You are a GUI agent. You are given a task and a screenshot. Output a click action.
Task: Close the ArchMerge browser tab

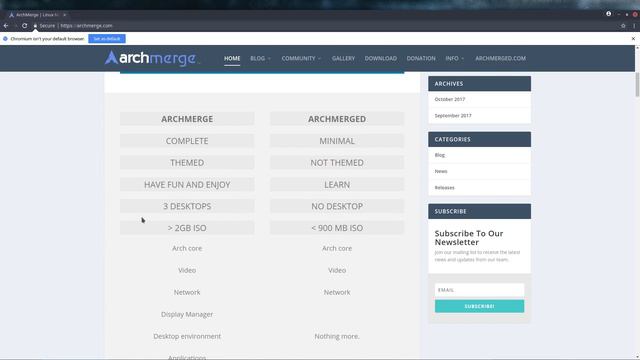coord(64,15)
